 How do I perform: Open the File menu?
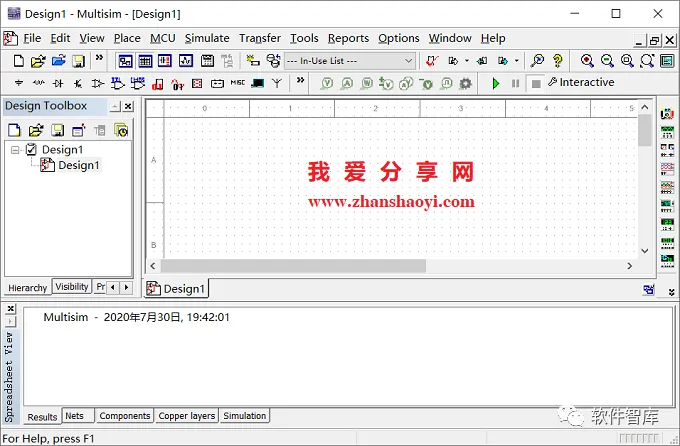[32, 39]
